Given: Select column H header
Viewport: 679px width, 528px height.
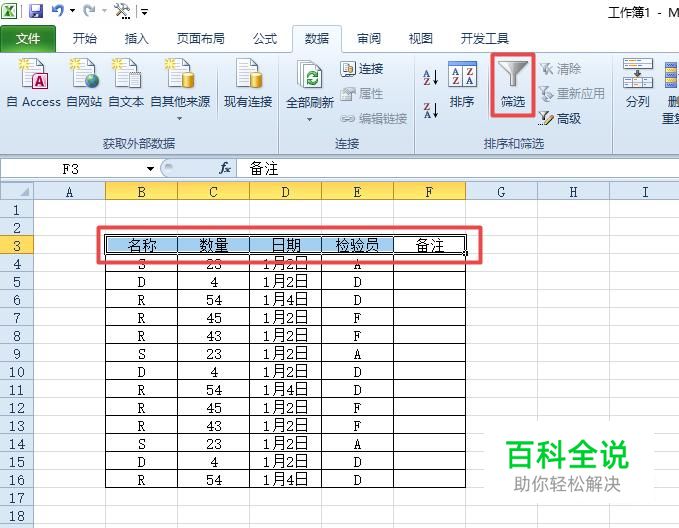Looking at the screenshot, I should point(573,191).
